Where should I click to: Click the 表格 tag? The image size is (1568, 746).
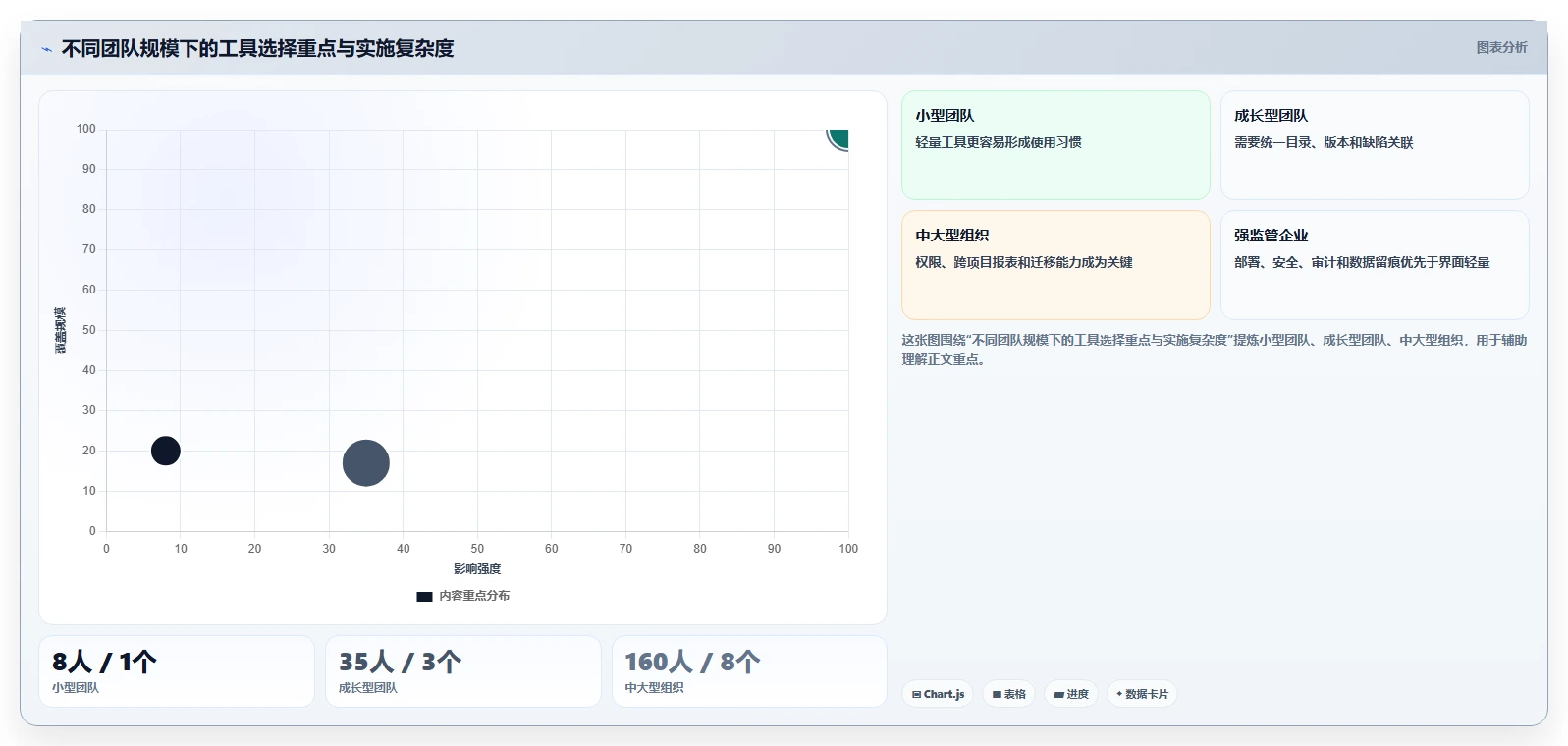tap(1008, 694)
